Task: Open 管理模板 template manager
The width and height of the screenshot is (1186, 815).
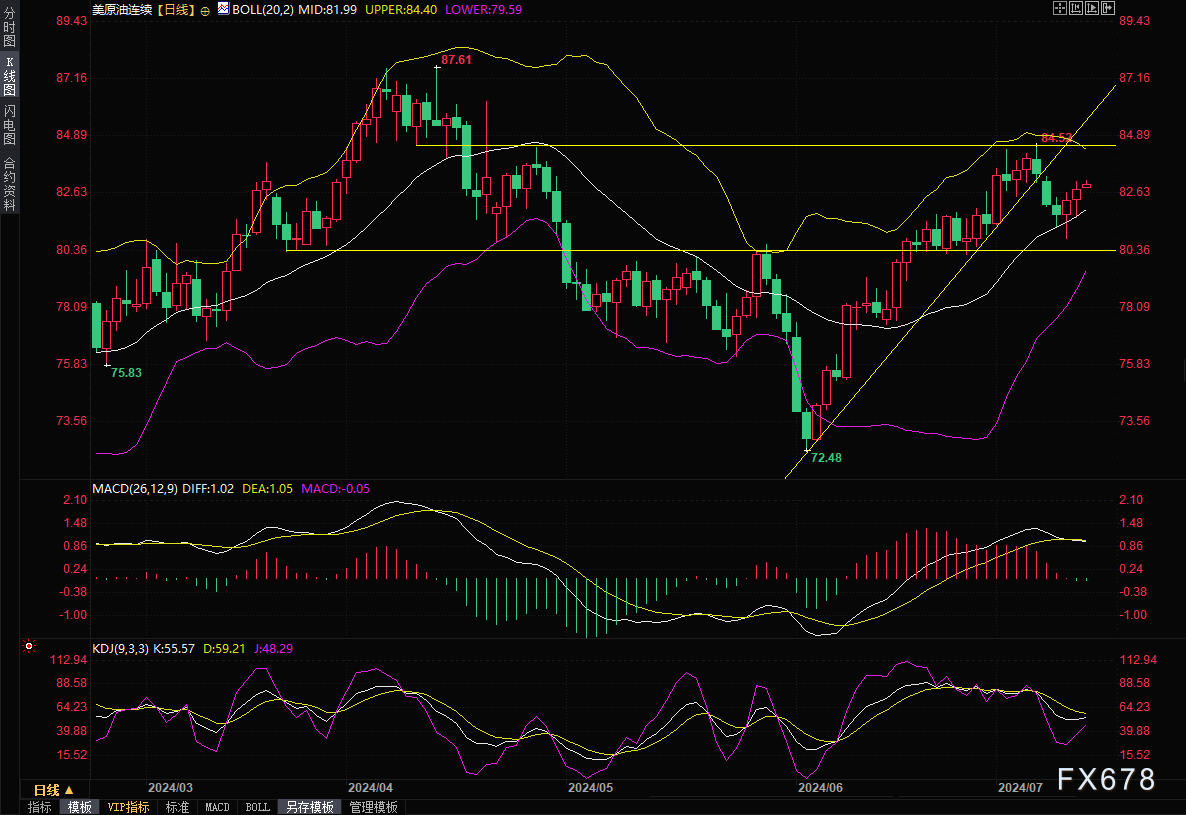Action: tap(373, 807)
